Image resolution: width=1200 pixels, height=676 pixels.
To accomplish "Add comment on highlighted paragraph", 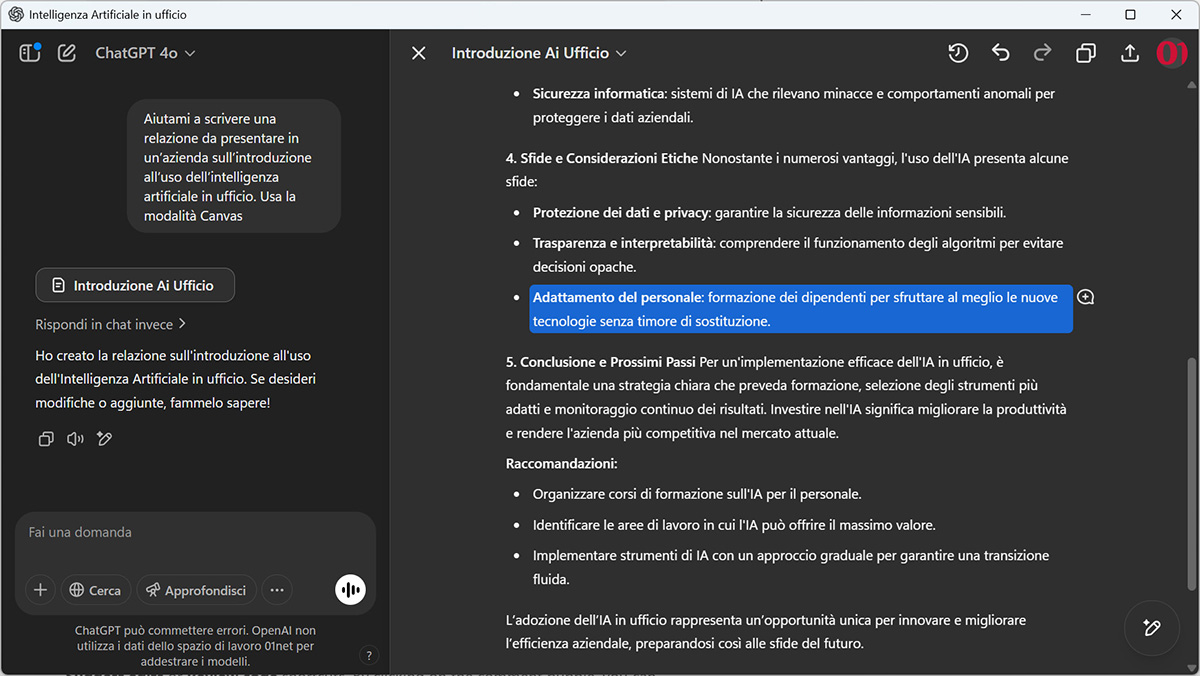I will 1086,297.
